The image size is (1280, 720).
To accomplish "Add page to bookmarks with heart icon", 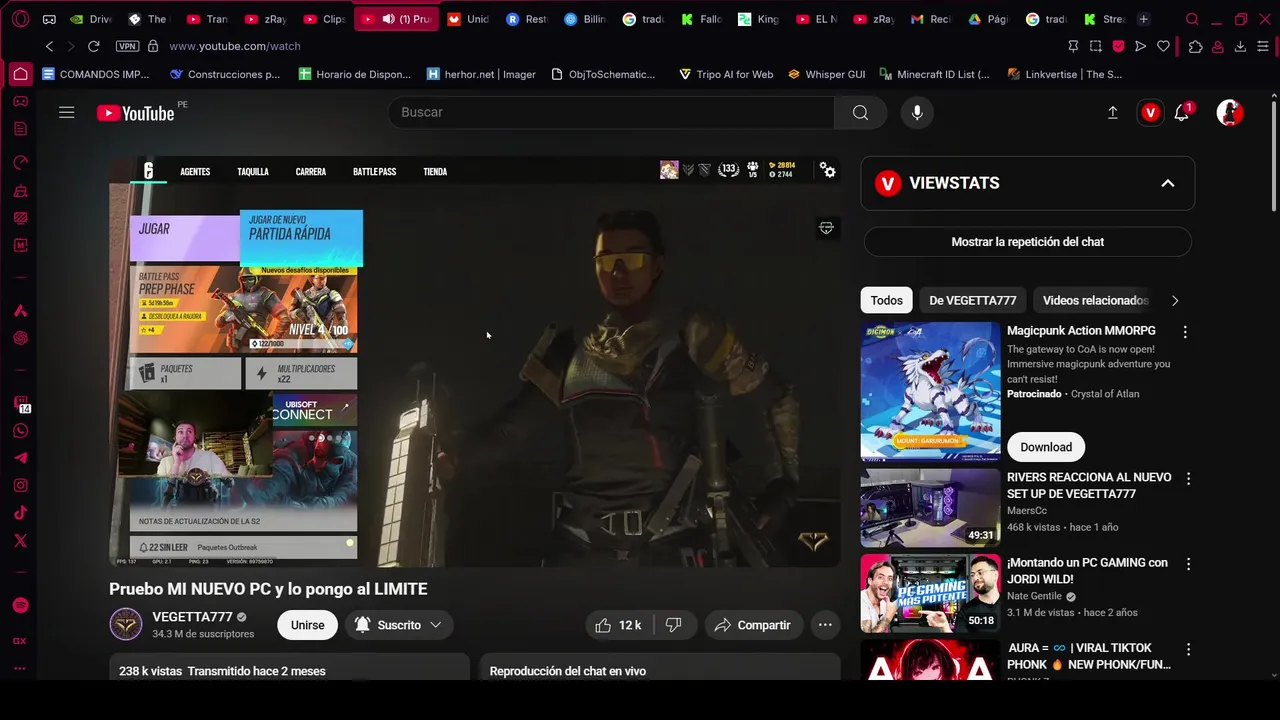I will [1163, 46].
